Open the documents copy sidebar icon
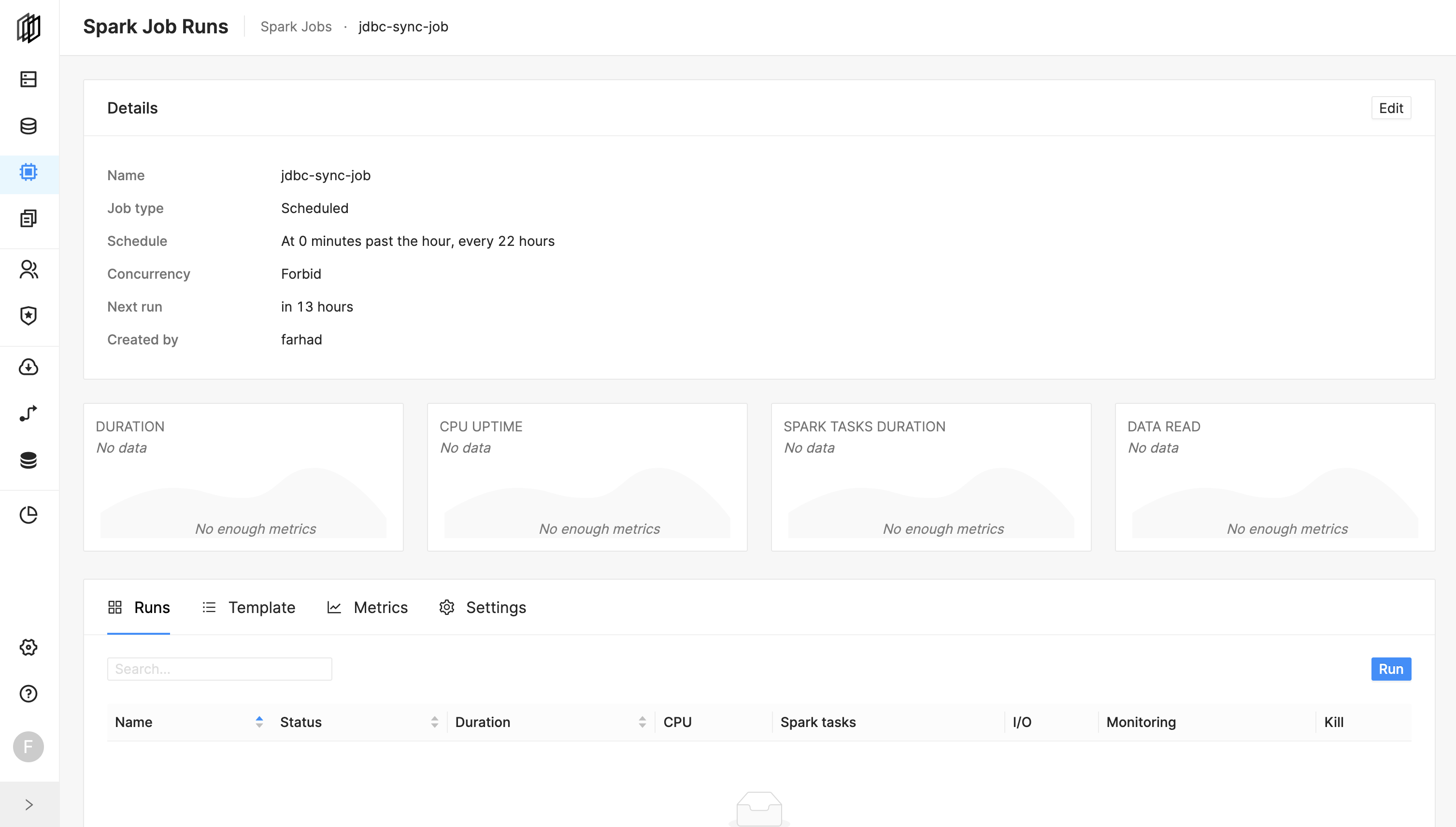The image size is (1456, 827). point(29,218)
